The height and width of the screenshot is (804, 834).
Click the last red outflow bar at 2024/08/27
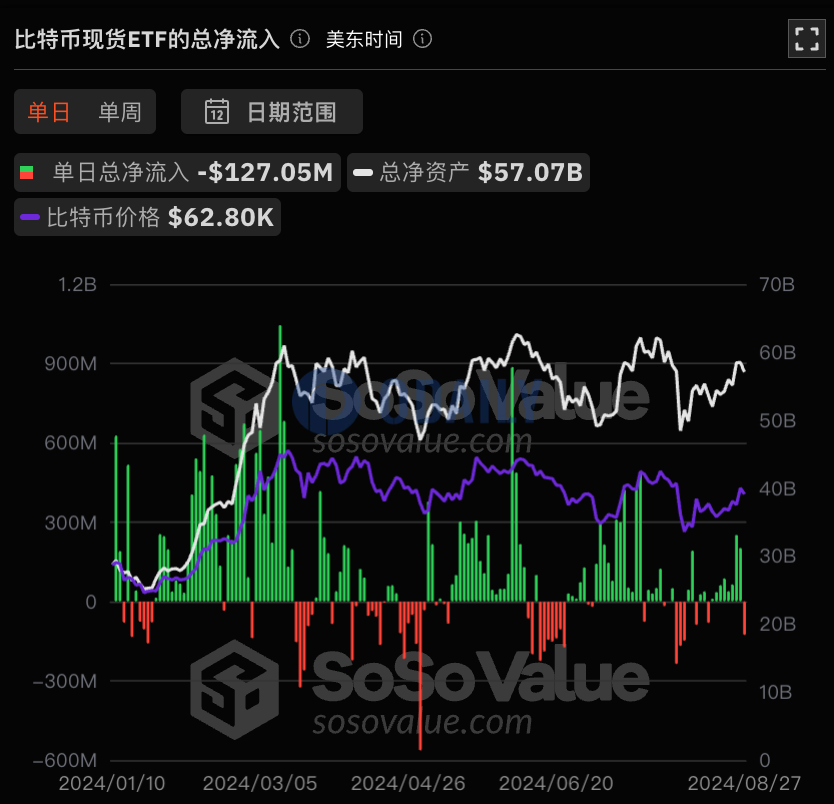click(745, 618)
